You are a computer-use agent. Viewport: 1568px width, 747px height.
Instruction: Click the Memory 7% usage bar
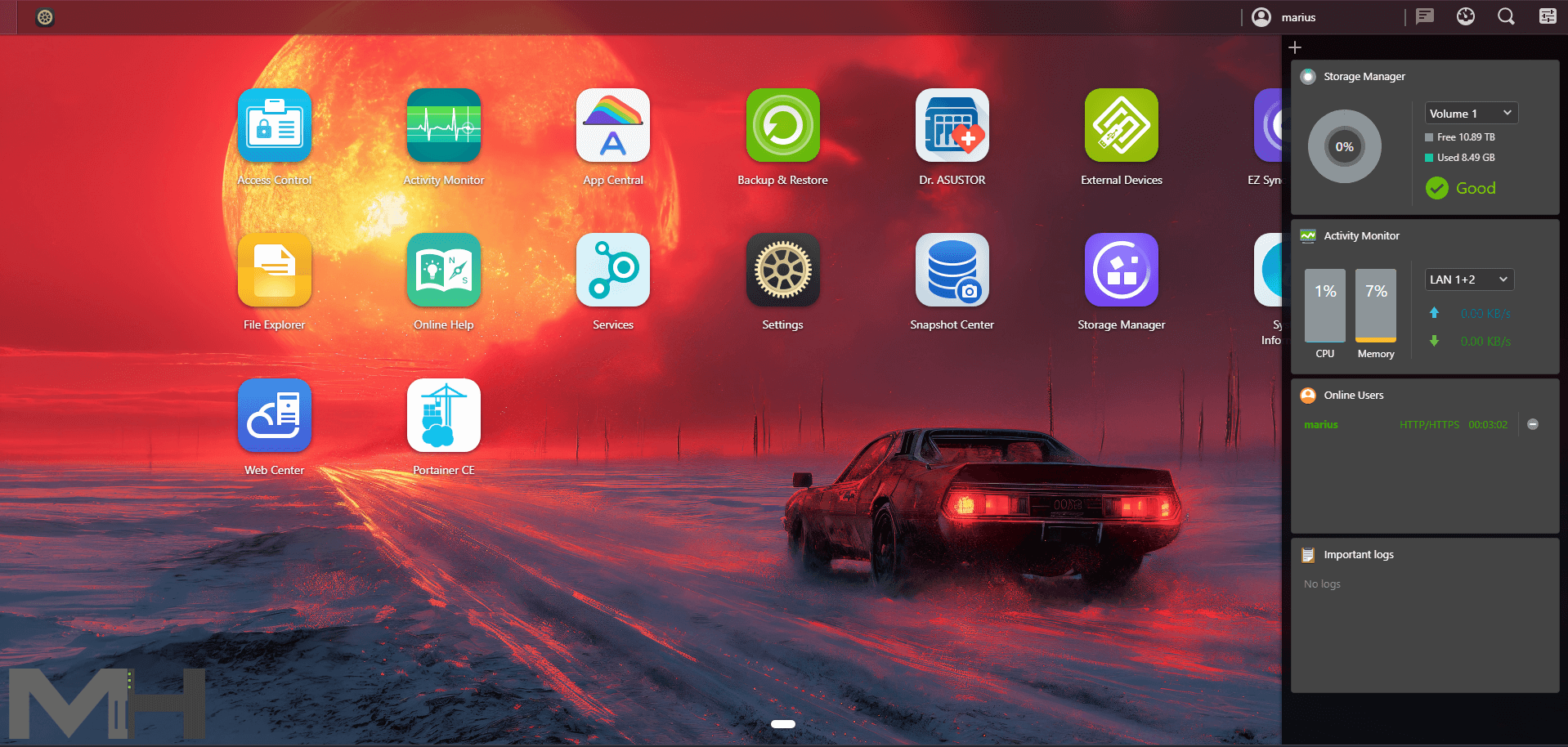tap(1376, 306)
